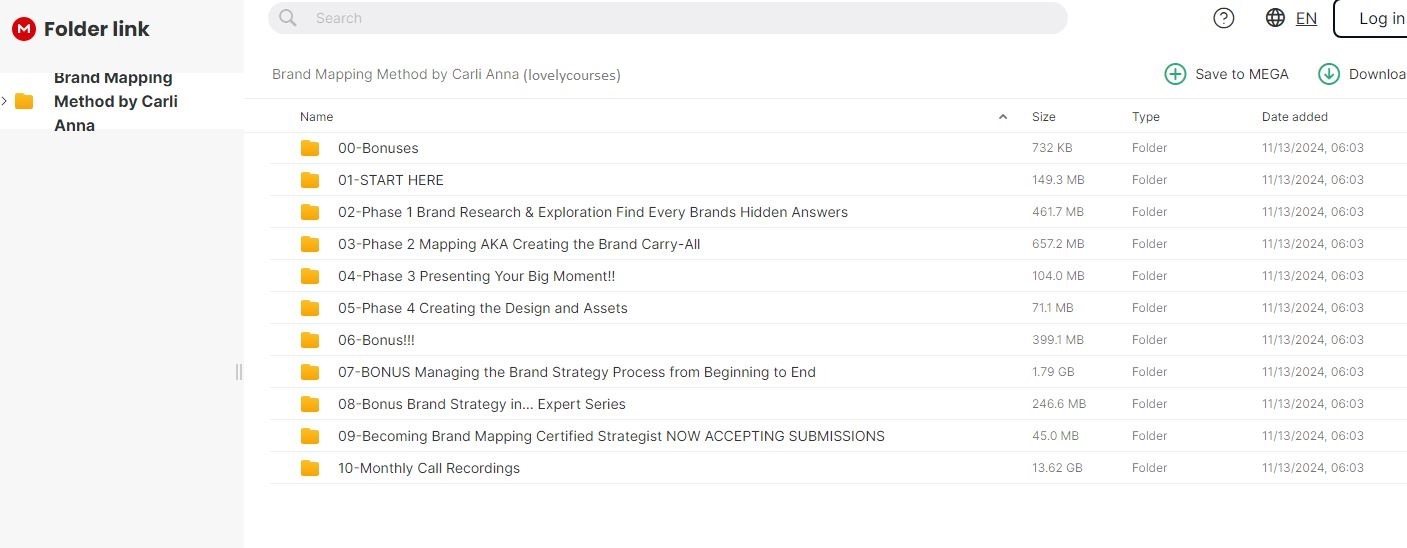The width and height of the screenshot is (1407, 548).
Task: Expand the Brand Mapping Method tree chevron
Action: click(5, 101)
